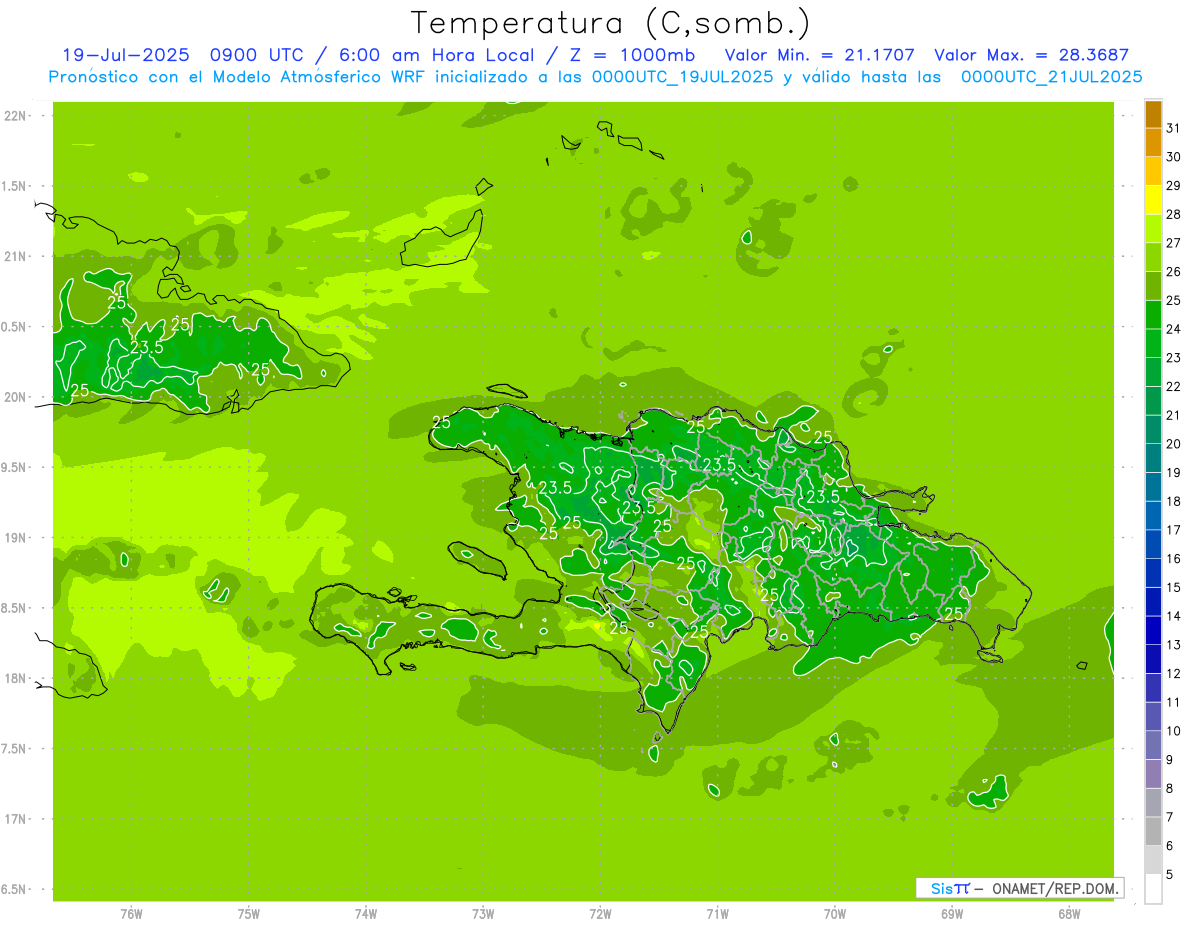
Task: Pick the orange swatch between 30 and 31
Action: point(1153,142)
